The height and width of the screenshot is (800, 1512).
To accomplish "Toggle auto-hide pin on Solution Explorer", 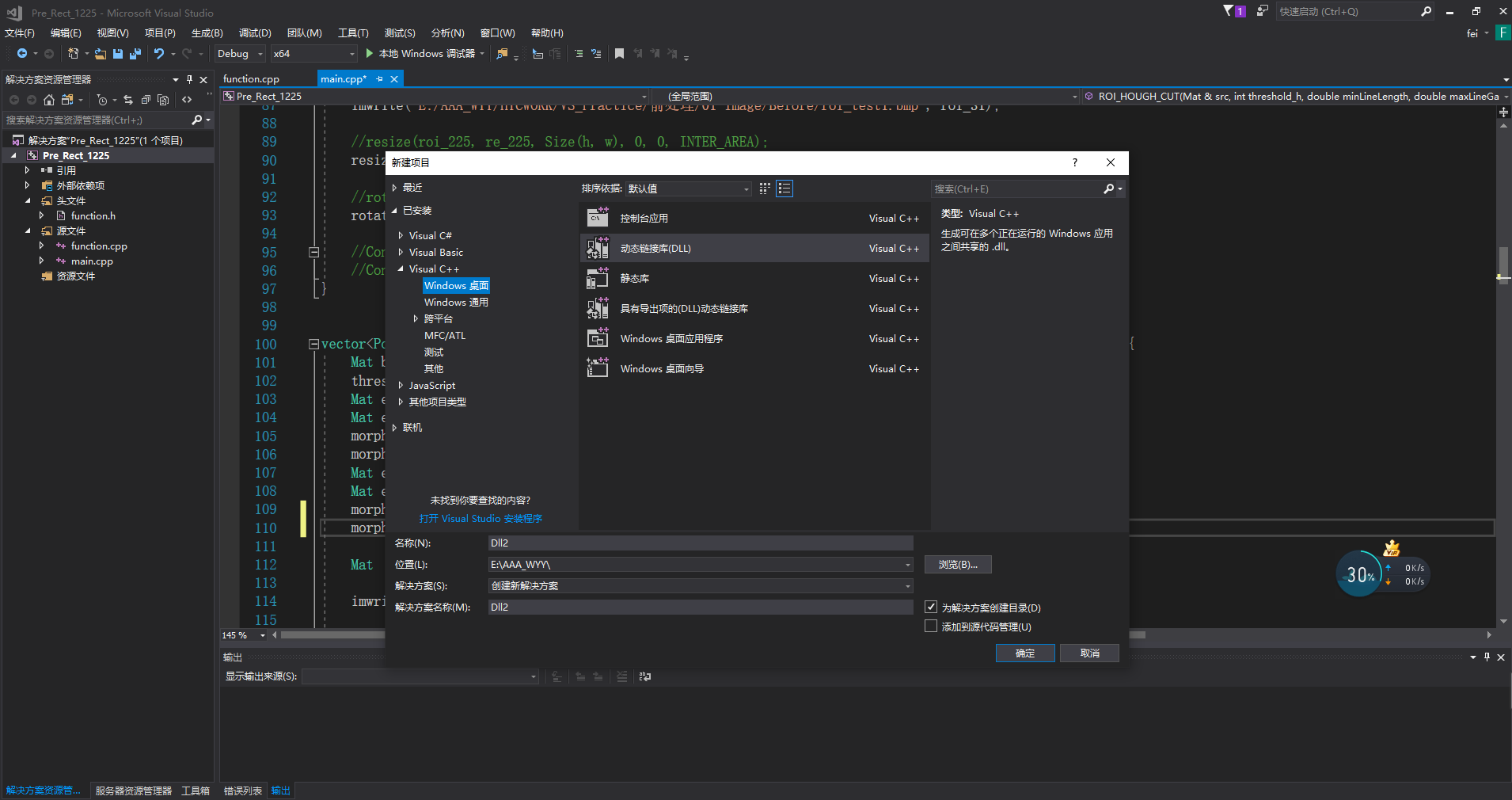I will (188, 78).
